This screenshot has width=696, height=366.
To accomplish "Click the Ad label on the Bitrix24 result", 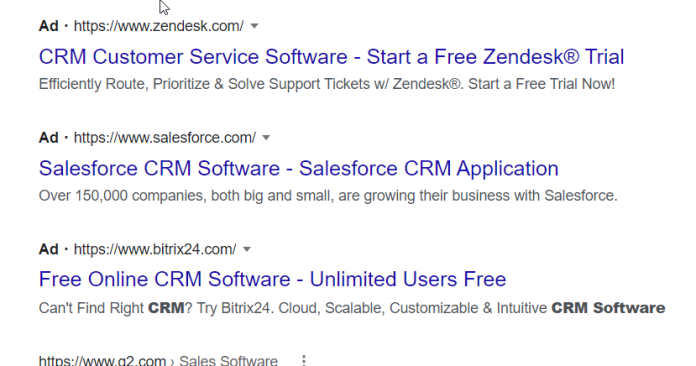I will (x=48, y=249).
